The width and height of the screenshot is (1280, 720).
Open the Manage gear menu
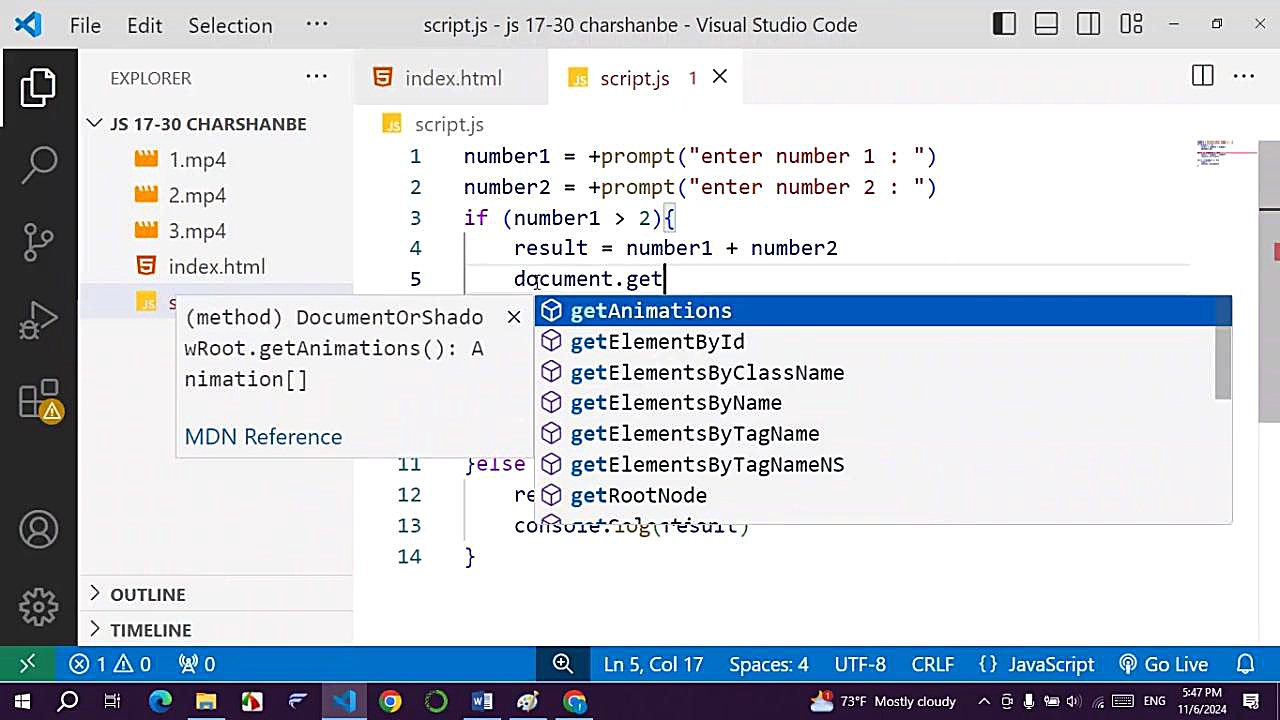[x=38, y=606]
